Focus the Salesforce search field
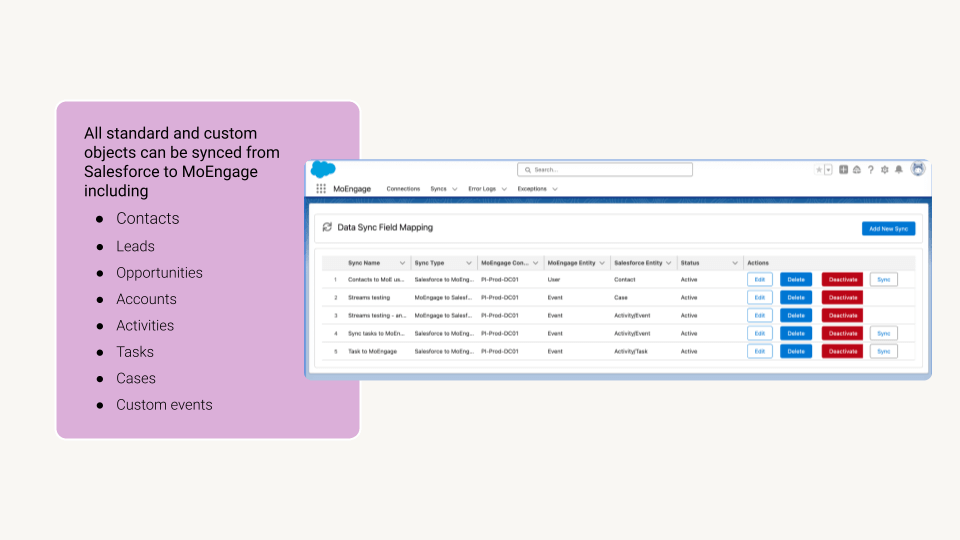 tap(605, 170)
